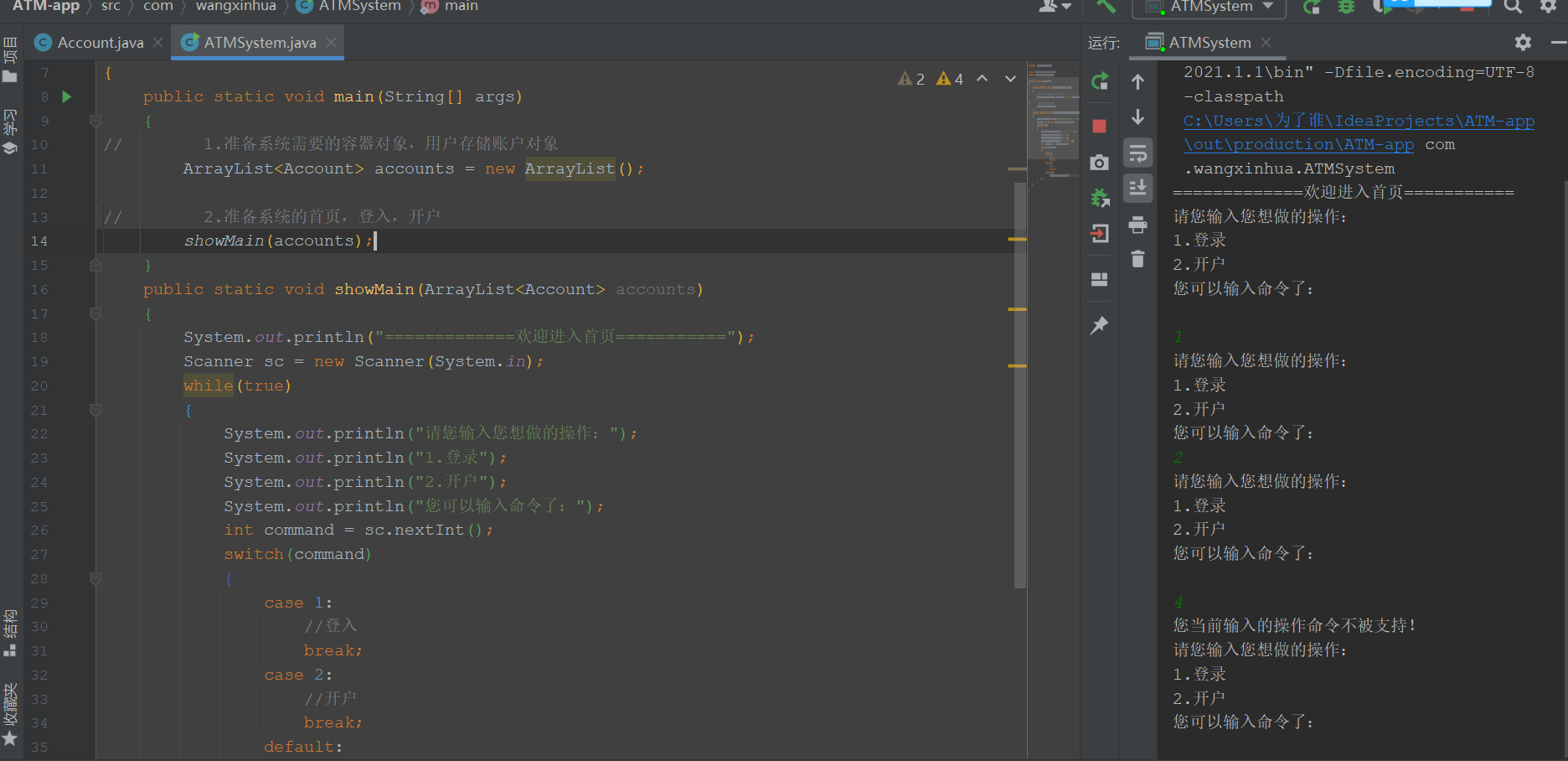Screen dimensions: 1568x761
Task: Collapse the while block fold at line 21
Action: pyautogui.click(x=95, y=410)
